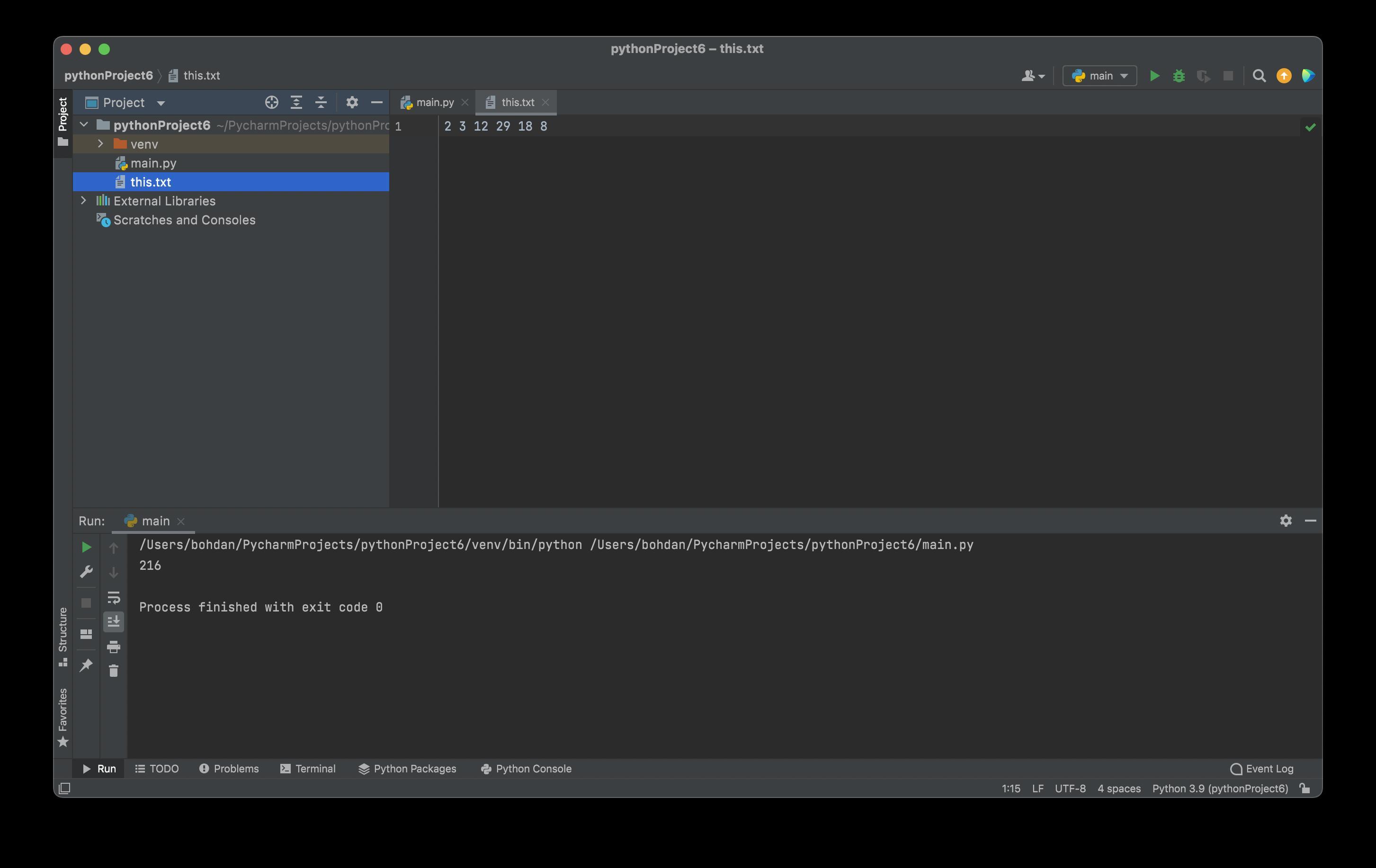Open Python Packages tool window
The image size is (1376, 868).
point(407,769)
